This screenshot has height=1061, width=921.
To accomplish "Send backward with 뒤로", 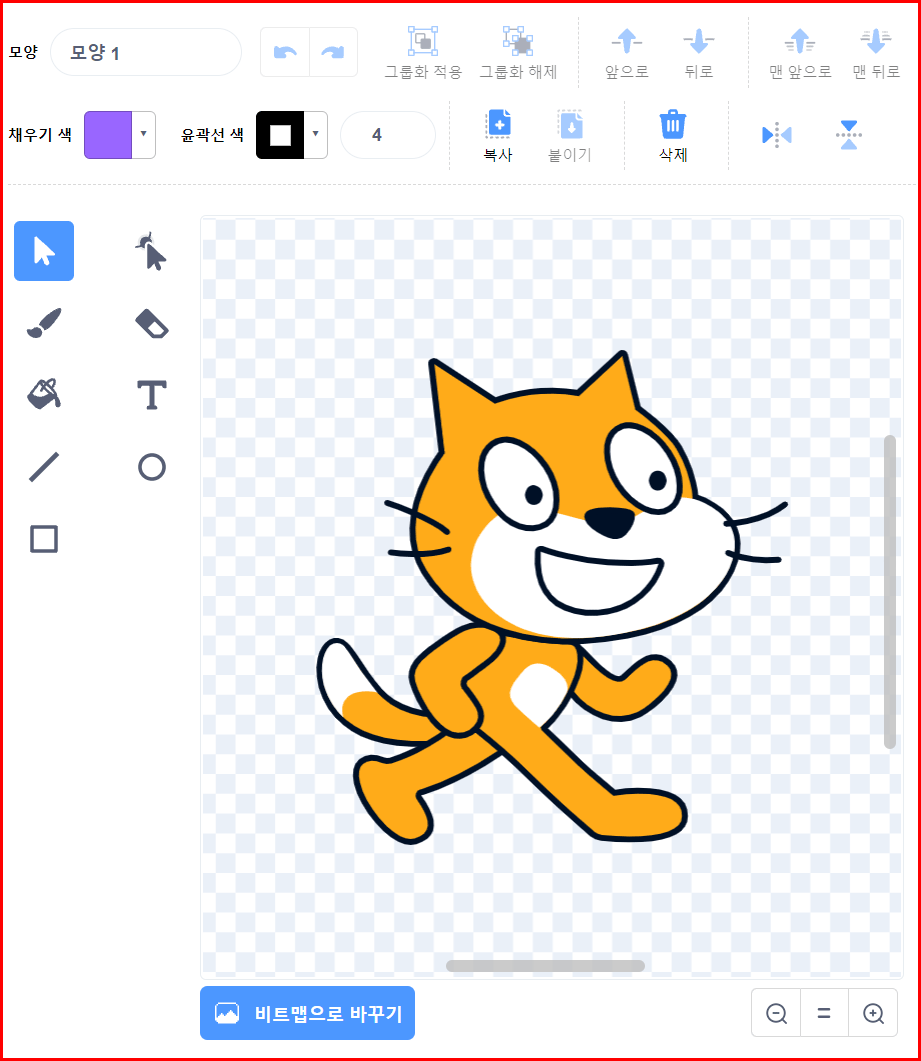I will (698, 53).
